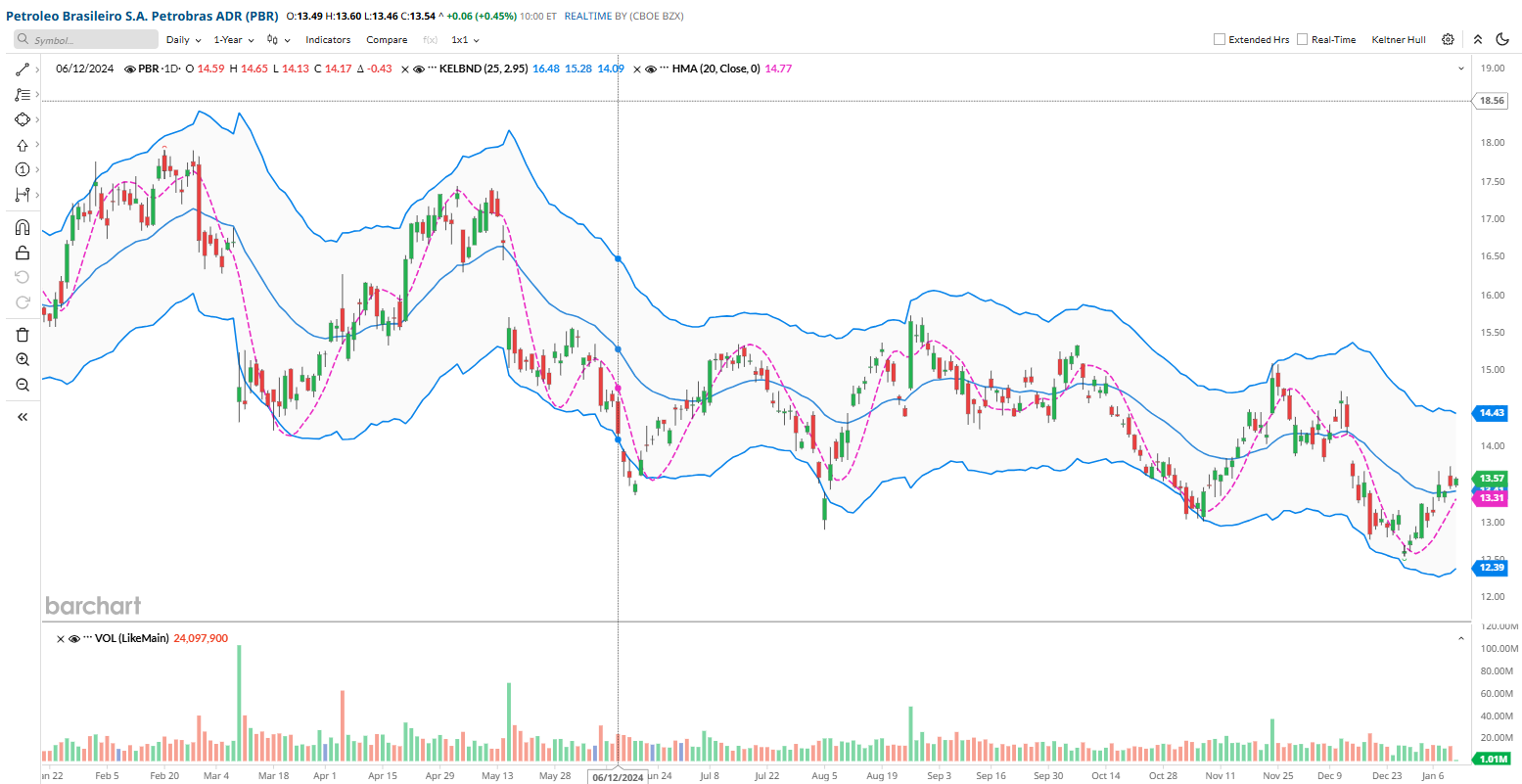Open the Indicators menu
This screenshot has width=1522, height=784.
[328, 40]
